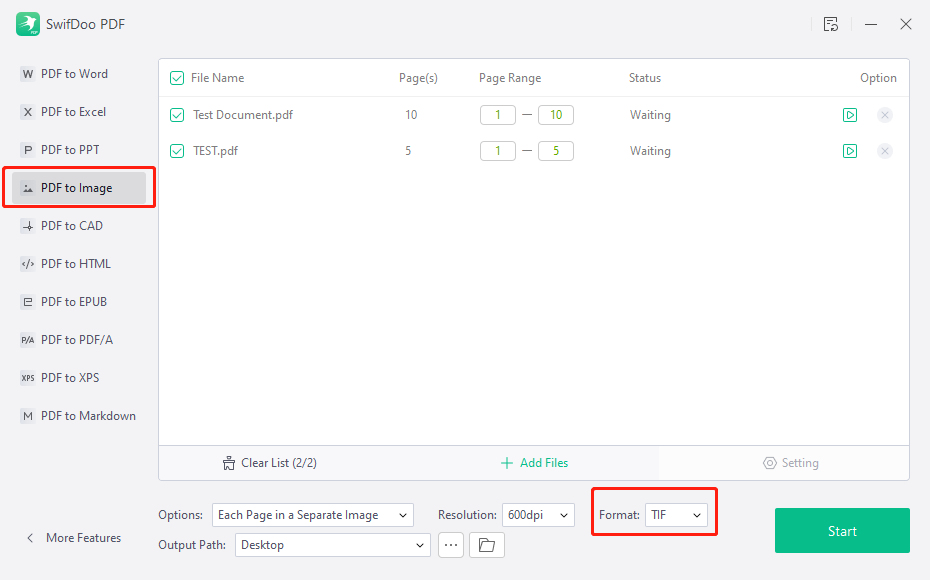
Task: Open Setting label
Action: [800, 463]
